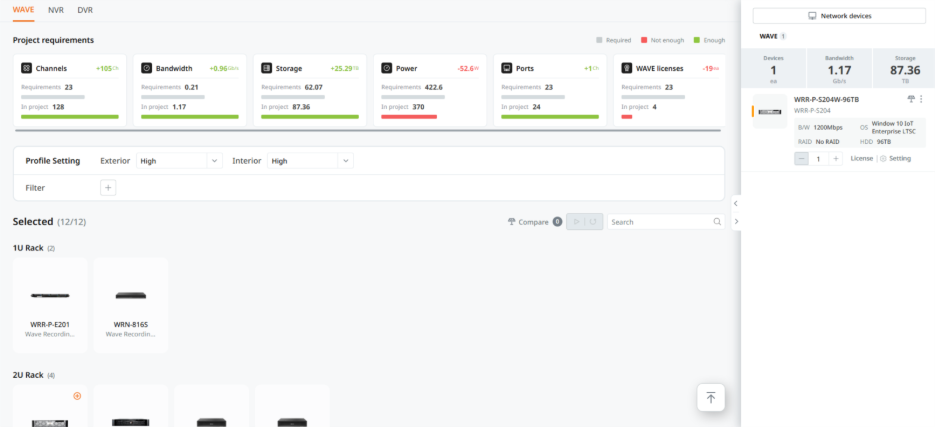This screenshot has width=936, height=427.
Task: Click the Search input field
Action: [660, 222]
